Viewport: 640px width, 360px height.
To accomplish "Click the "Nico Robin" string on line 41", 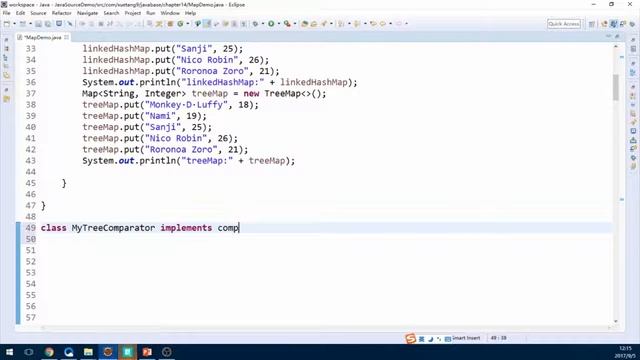I will click(x=176, y=138).
